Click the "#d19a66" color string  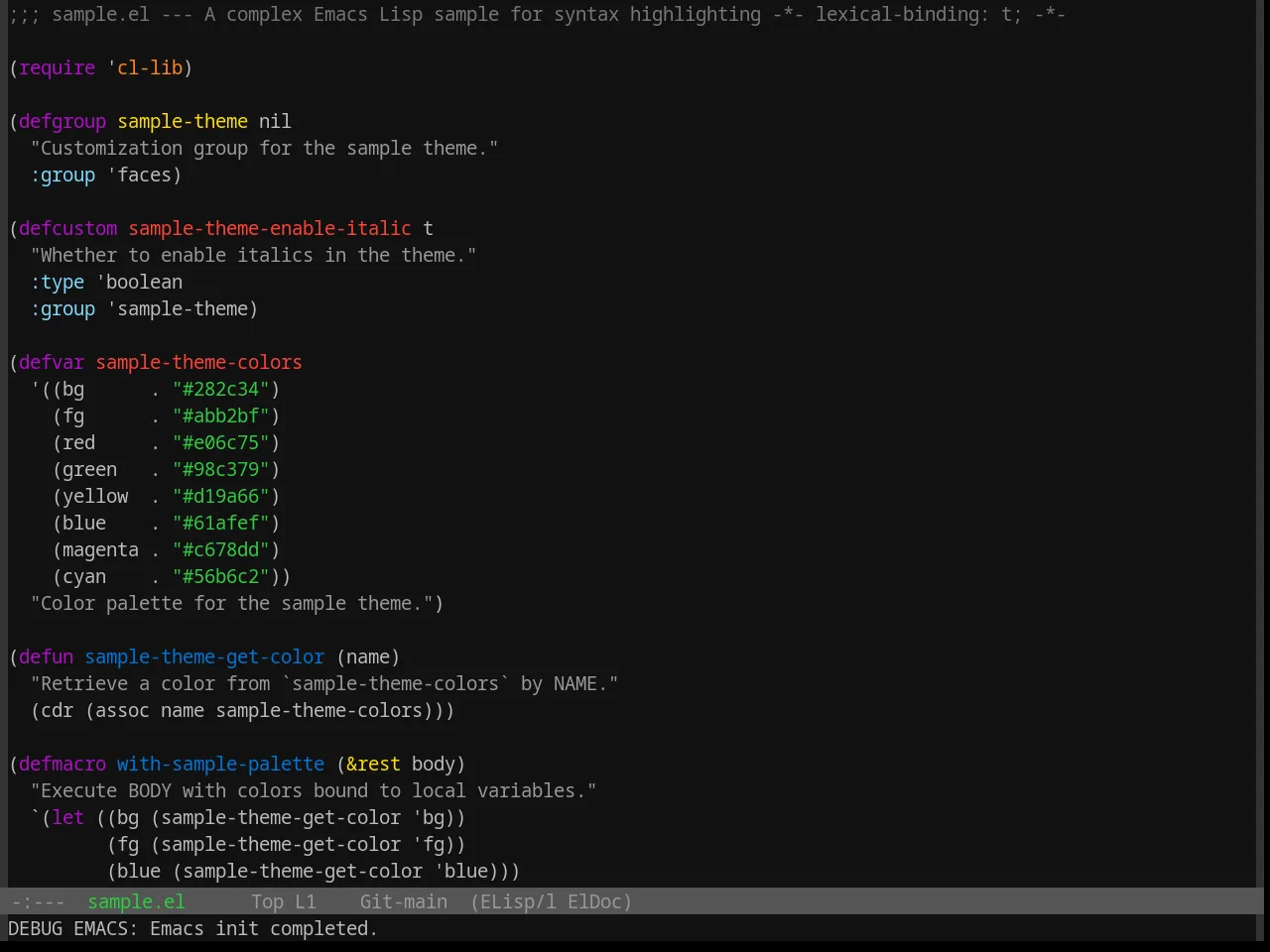tap(221, 496)
